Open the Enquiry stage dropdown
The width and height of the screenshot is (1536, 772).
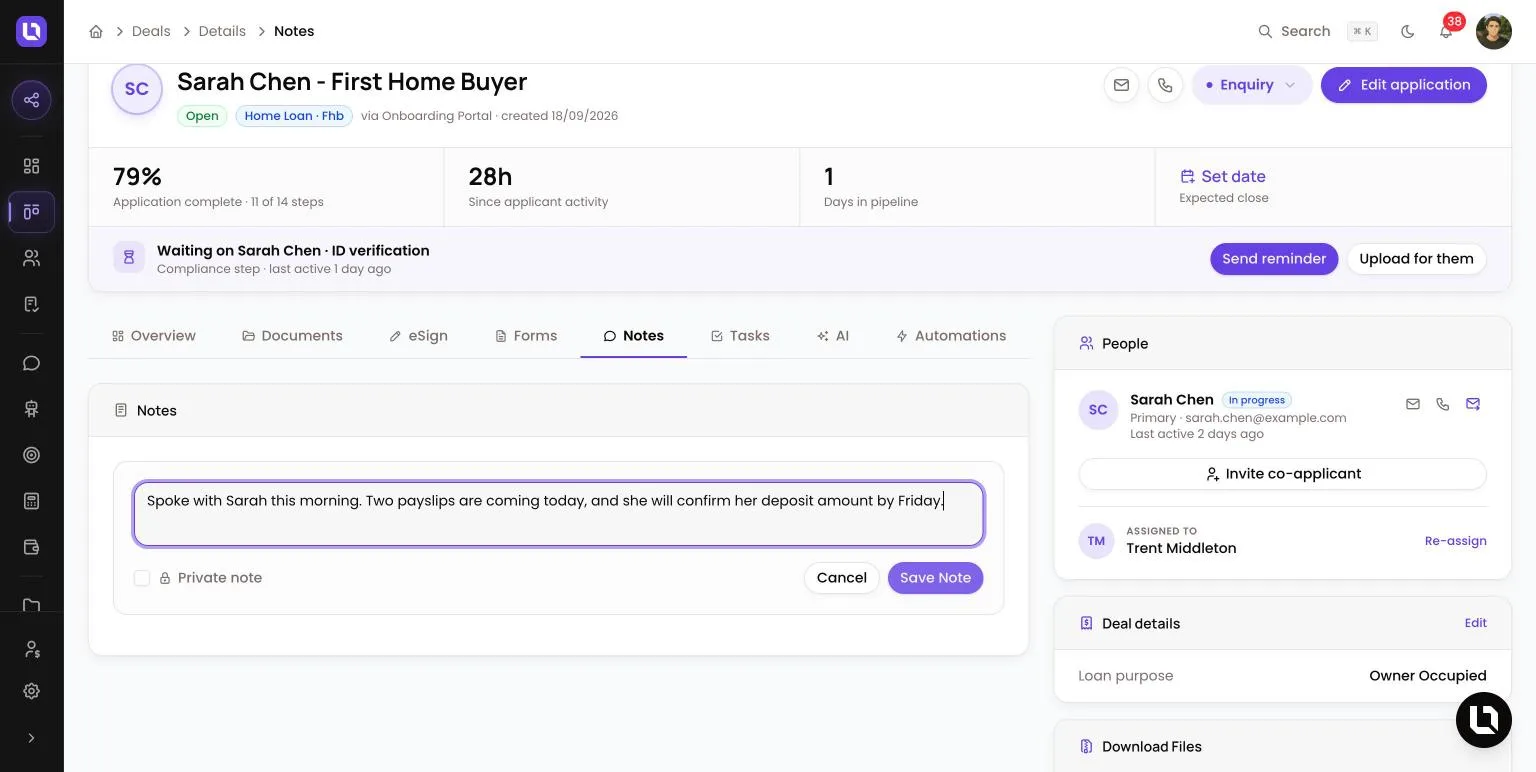click(1252, 85)
